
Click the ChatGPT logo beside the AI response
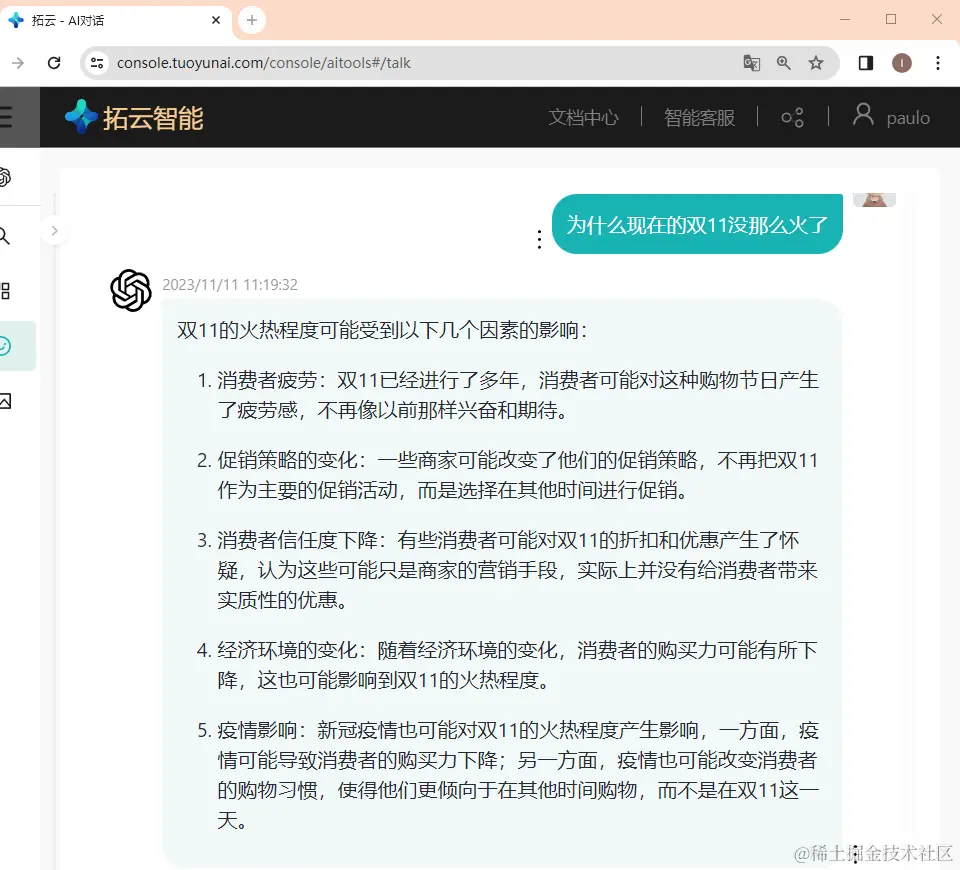click(x=130, y=290)
